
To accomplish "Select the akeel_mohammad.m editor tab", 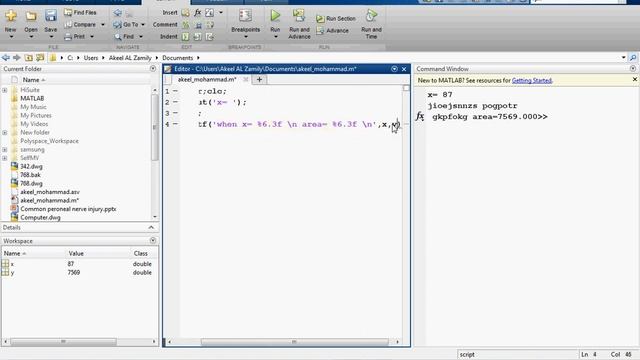I will point(207,79).
